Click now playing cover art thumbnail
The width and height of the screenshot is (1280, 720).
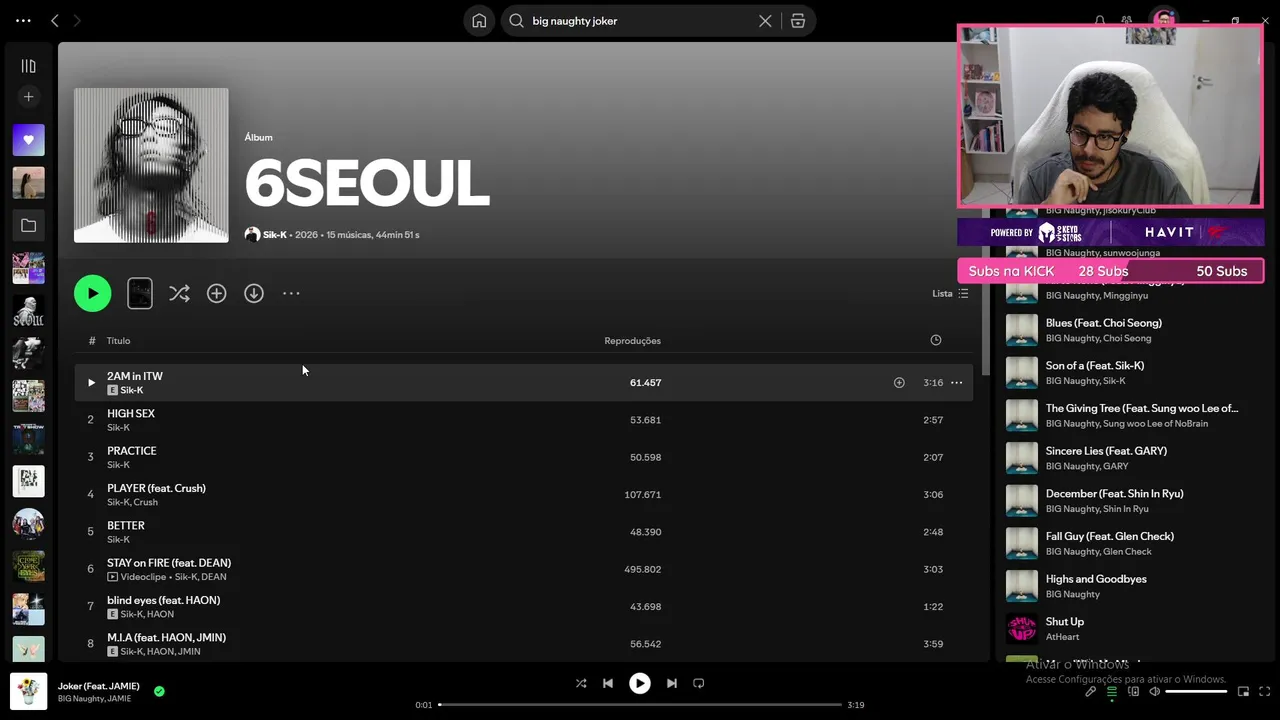tap(28, 691)
